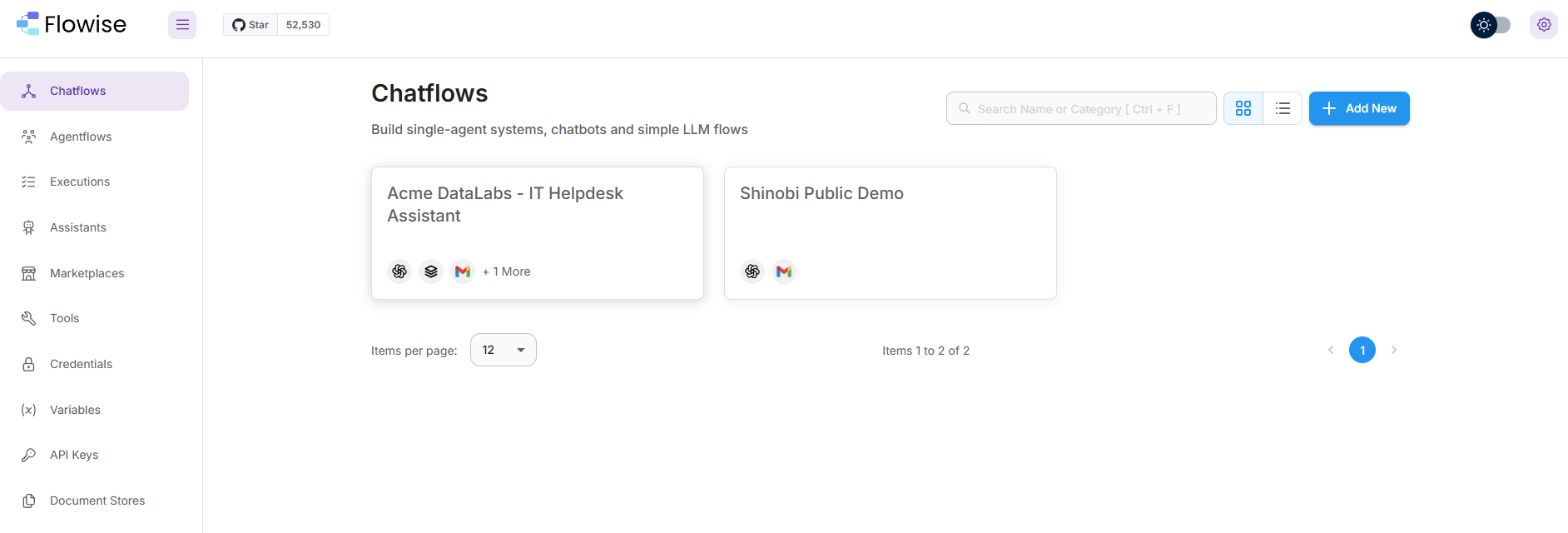
Task: Click the layers stack icon on Acme card
Action: tap(431, 271)
